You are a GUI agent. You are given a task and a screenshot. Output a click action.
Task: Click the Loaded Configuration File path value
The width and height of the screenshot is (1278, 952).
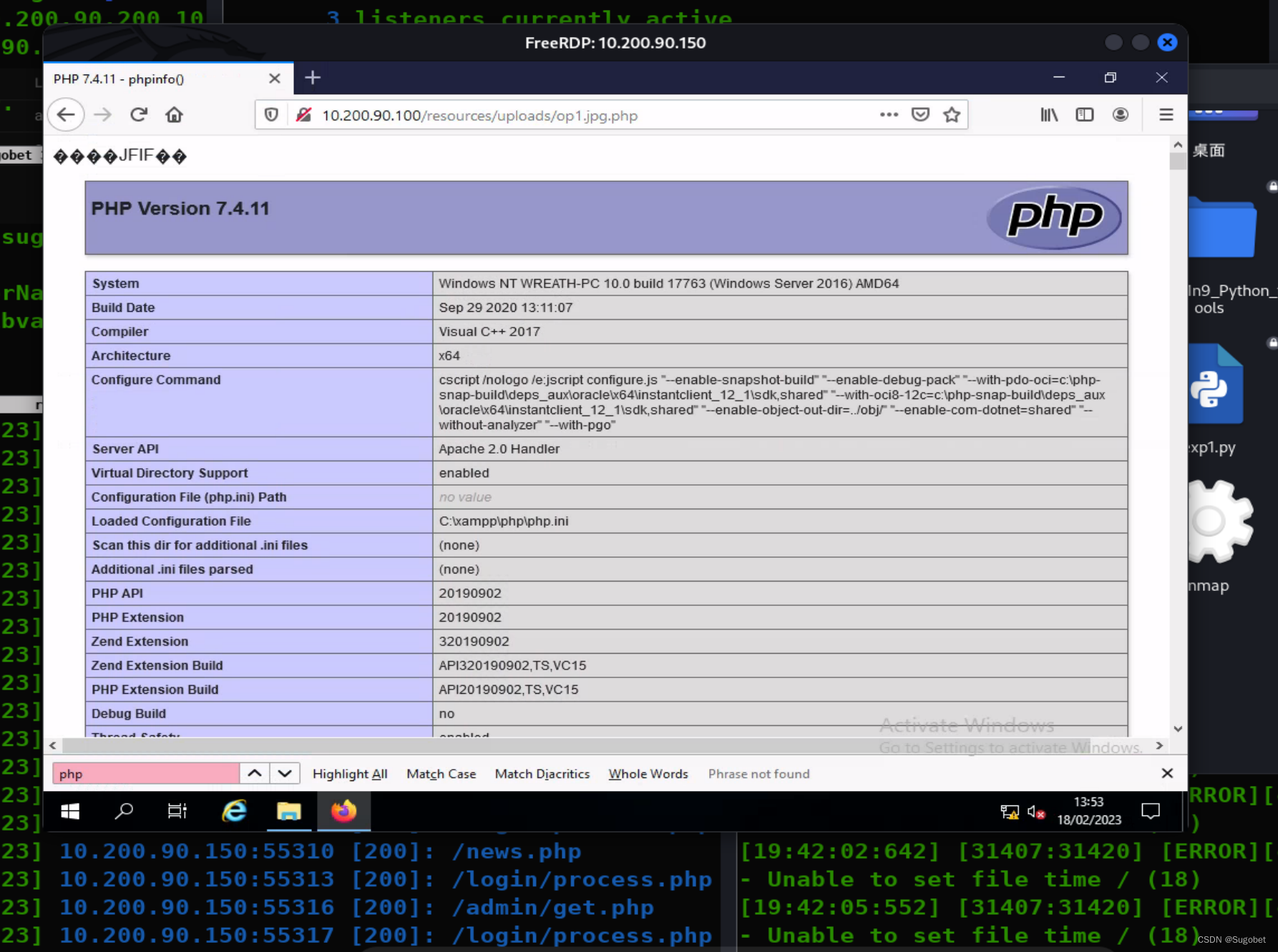point(504,521)
